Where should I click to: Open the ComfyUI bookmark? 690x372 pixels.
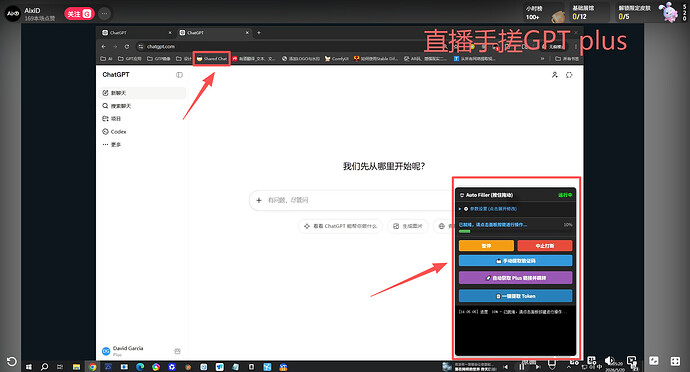(337, 59)
